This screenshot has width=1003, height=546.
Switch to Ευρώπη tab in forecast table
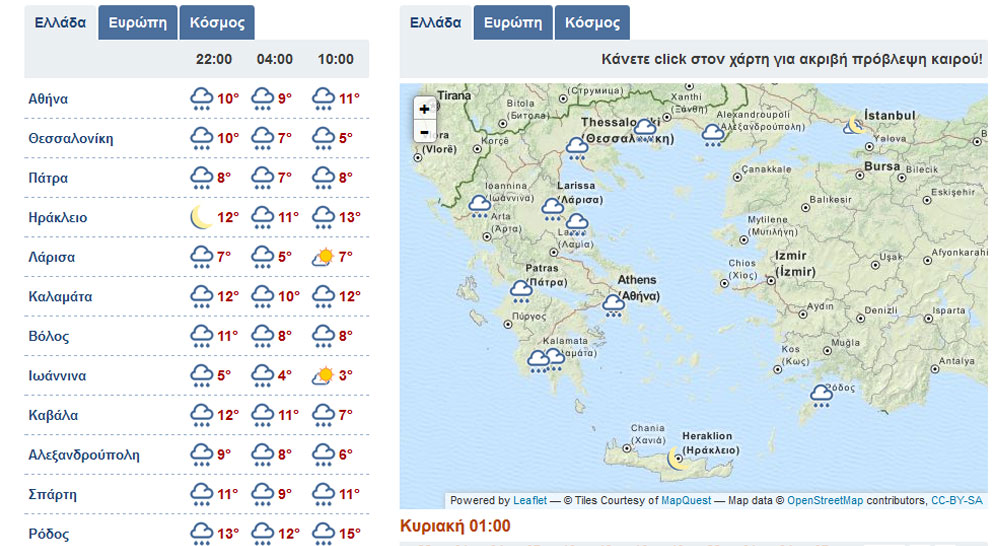(138, 22)
